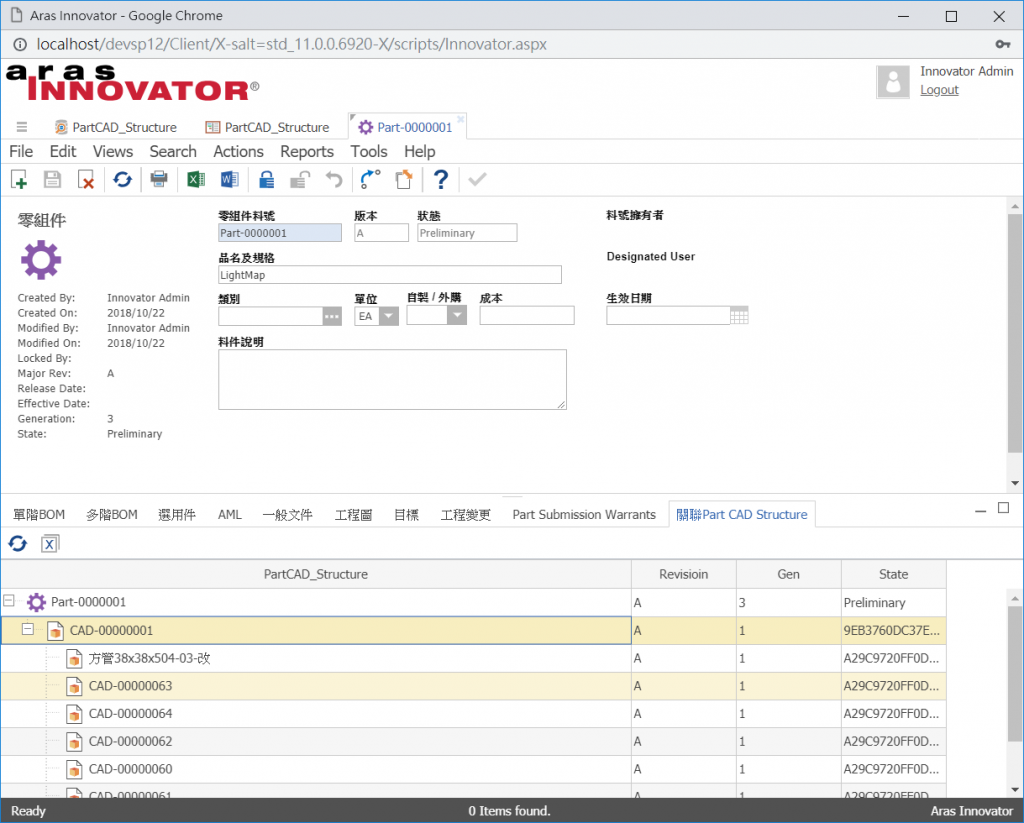Open the hamburger navigation menu

pyautogui.click(x=22, y=127)
